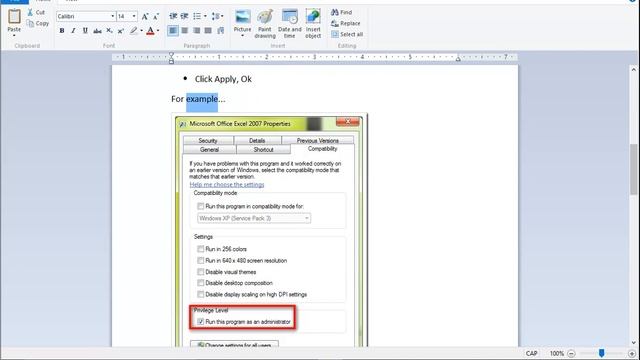
Task: Start a bulleted list
Action: (197, 16)
